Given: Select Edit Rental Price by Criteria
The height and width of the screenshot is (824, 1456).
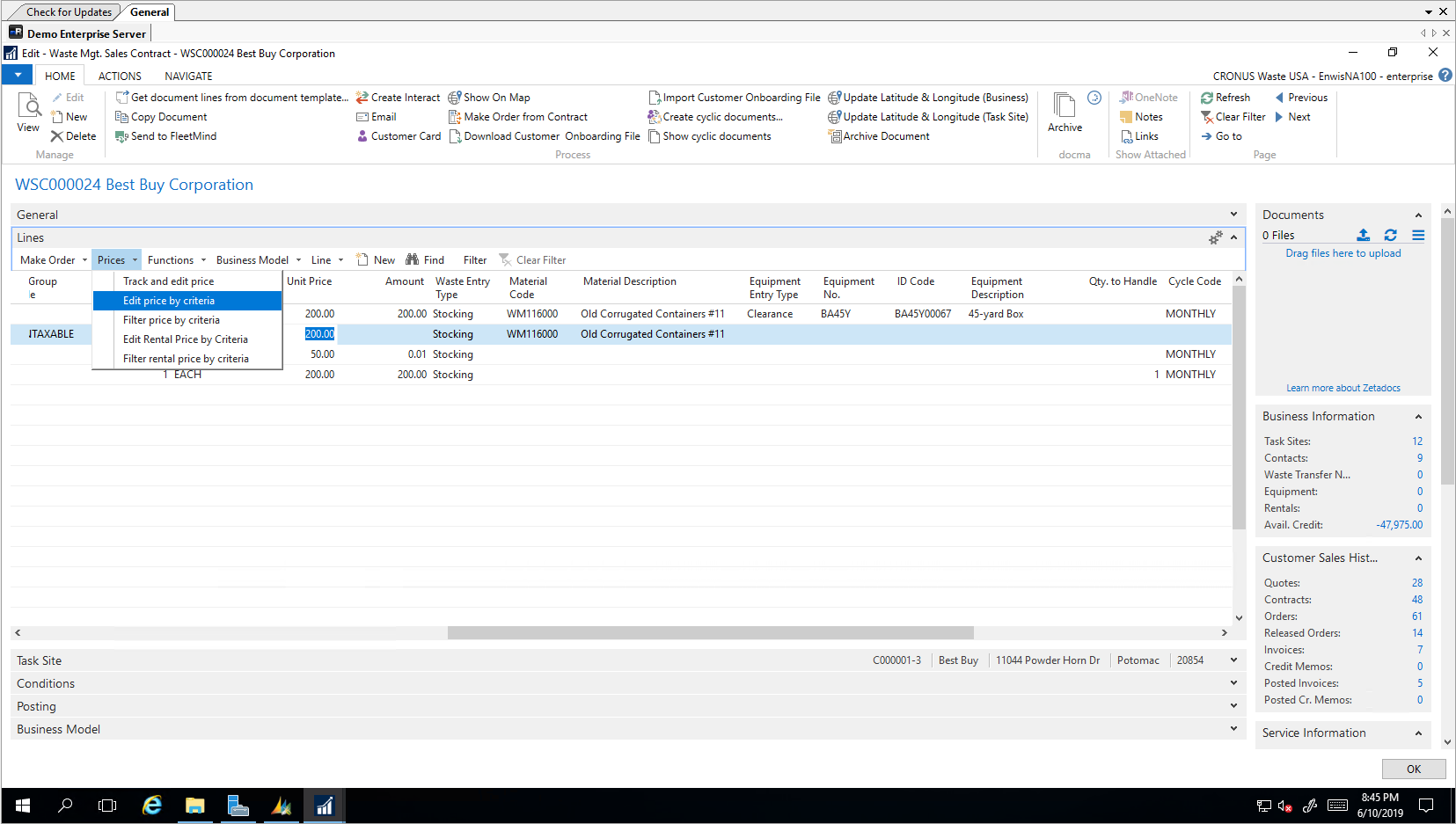Looking at the screenshot, I should (187, 339).
